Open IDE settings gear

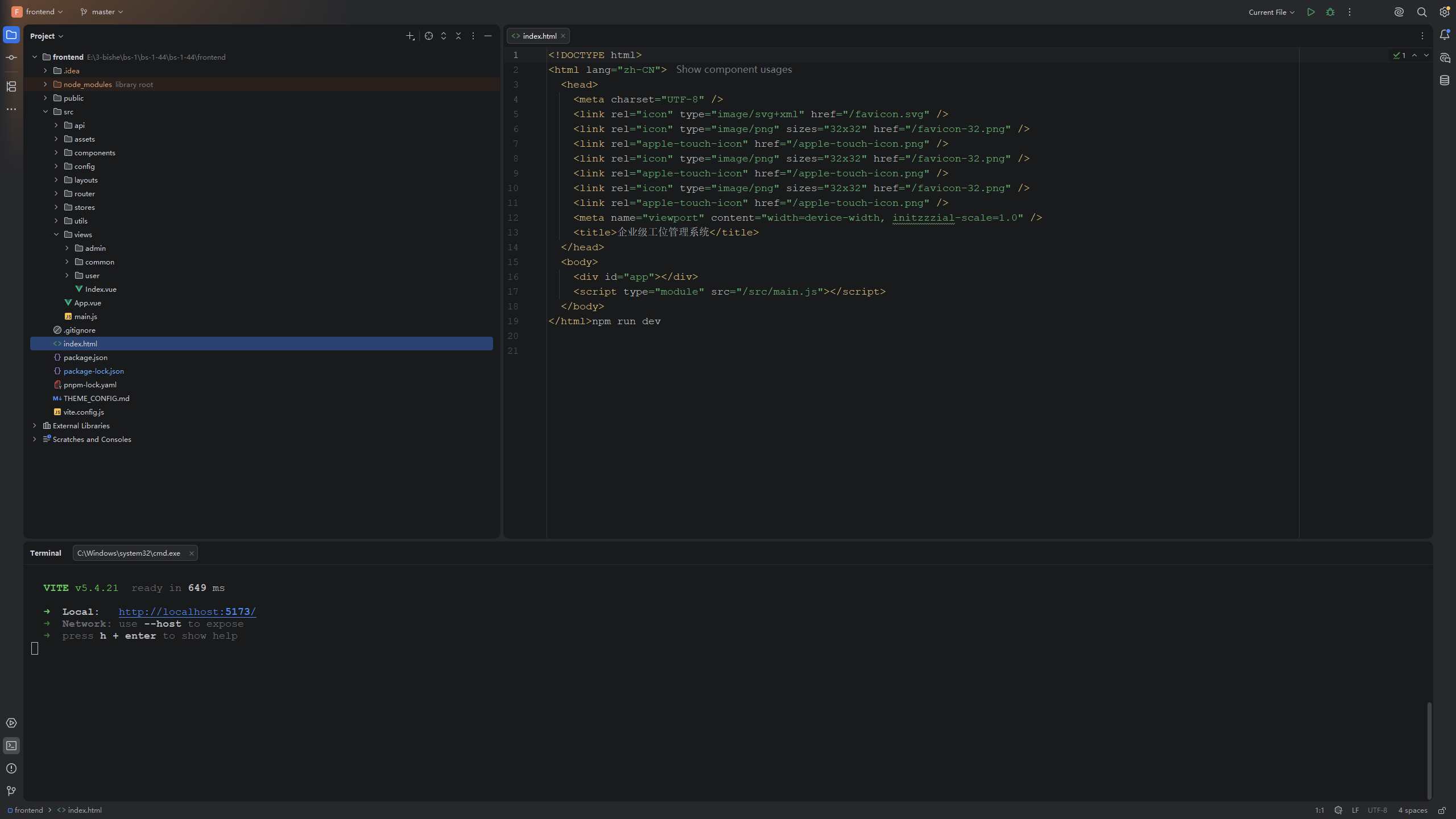point(1445,12)
